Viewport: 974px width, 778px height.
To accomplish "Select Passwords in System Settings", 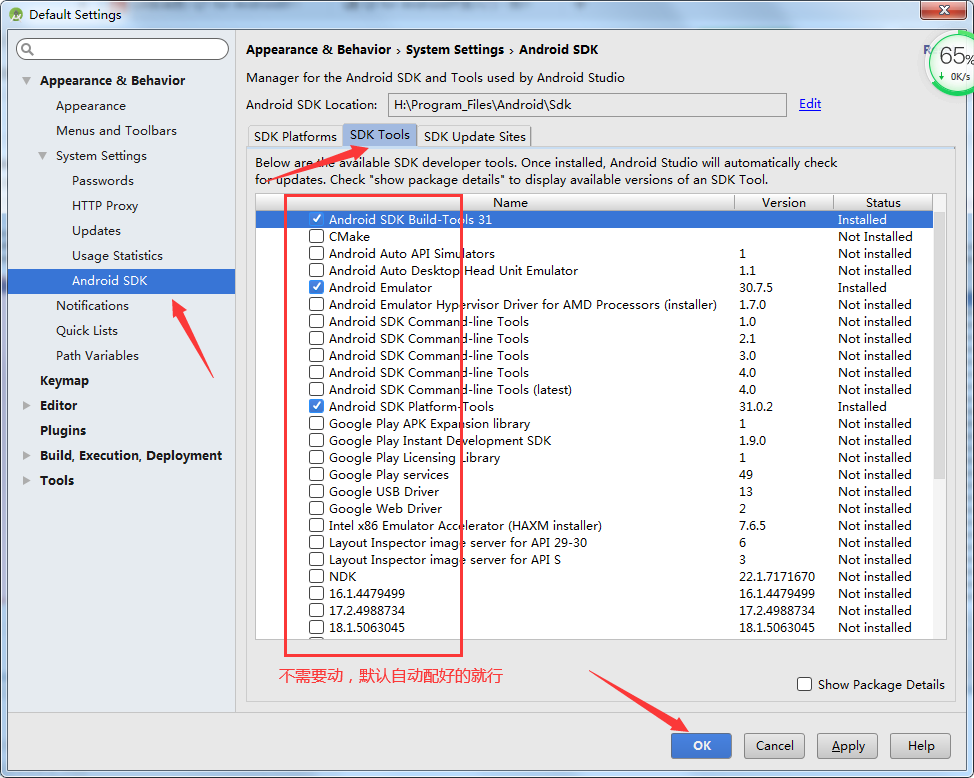I will click(x=102, y=181).
